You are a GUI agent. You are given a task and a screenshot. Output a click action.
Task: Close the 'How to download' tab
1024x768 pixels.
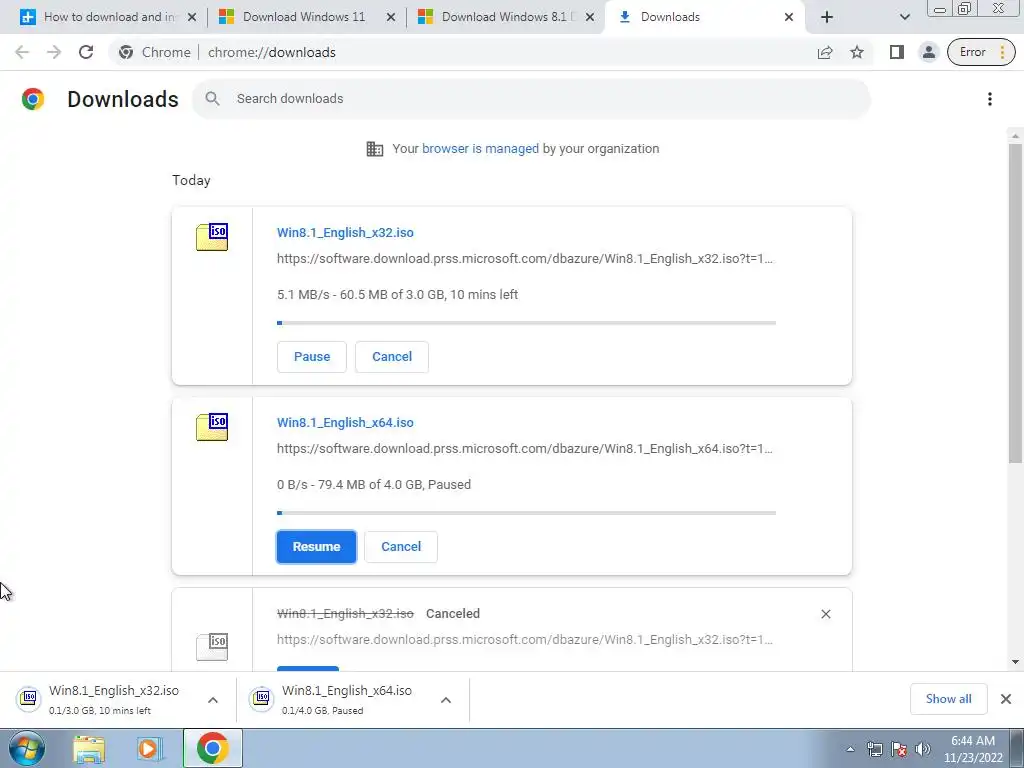pyautogui.click(x=192, y=17)
